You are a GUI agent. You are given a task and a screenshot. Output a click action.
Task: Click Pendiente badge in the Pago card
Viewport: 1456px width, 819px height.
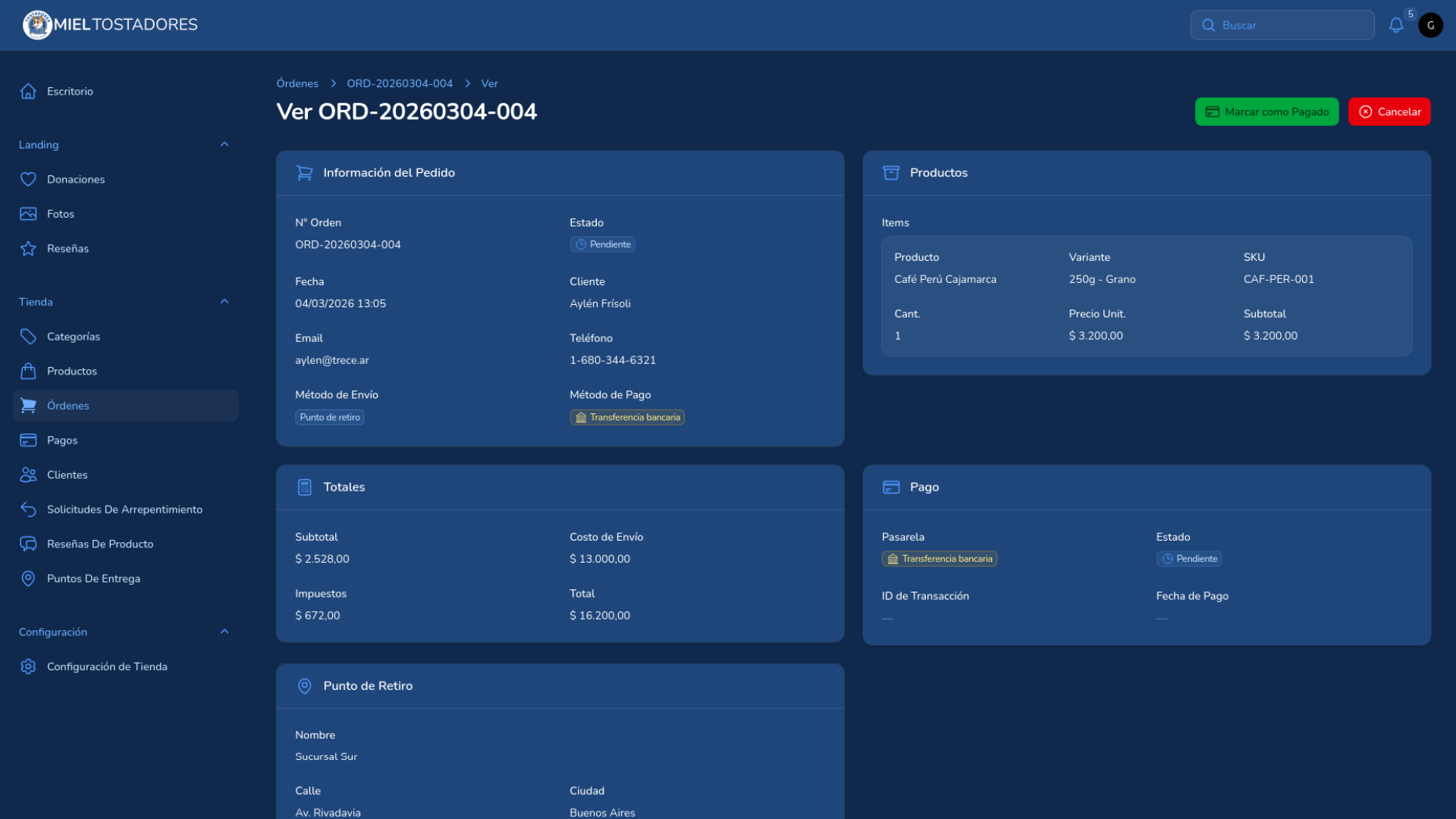click(x=1189, y=559)
